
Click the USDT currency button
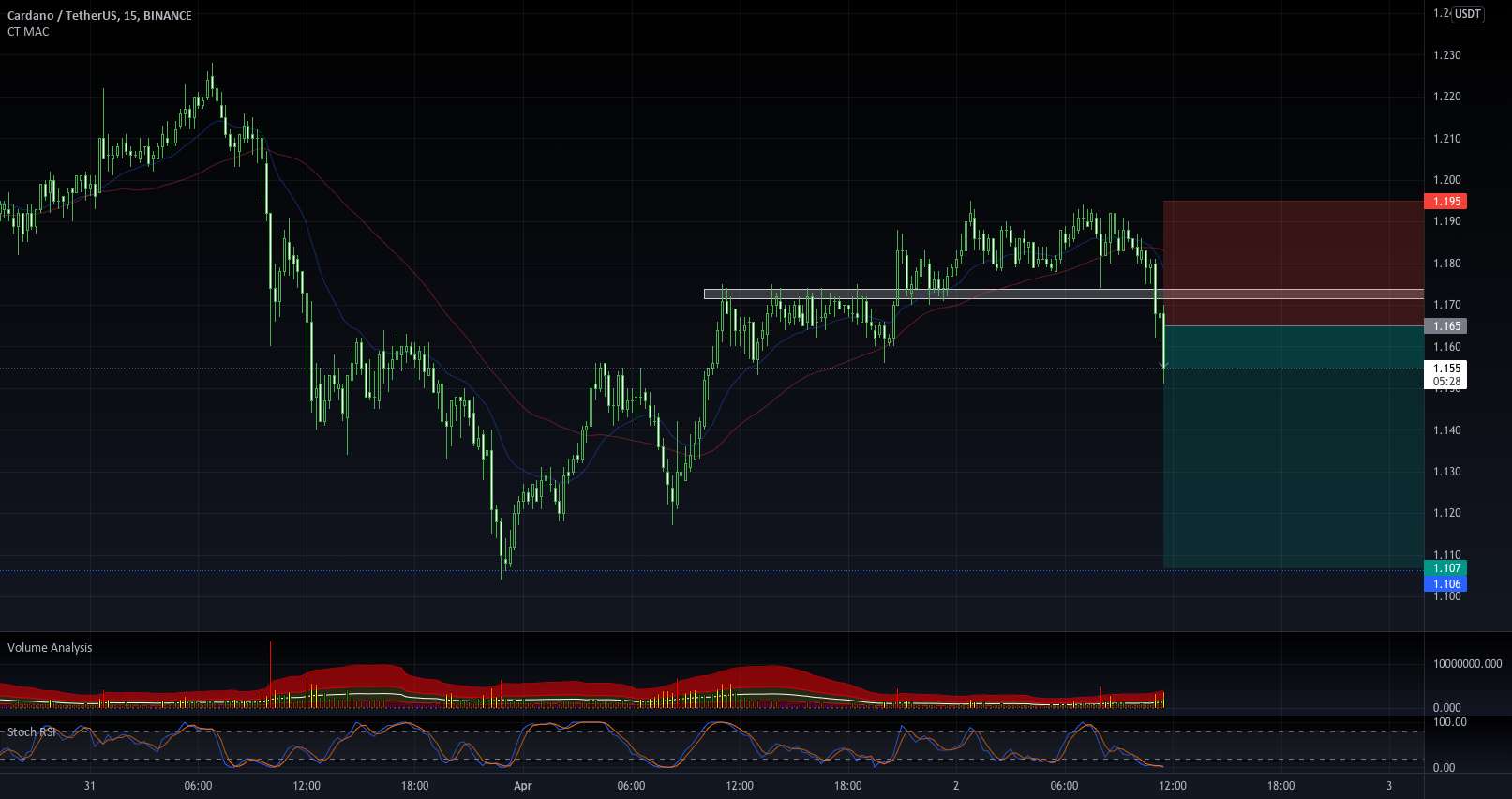tap(1468, 13)
